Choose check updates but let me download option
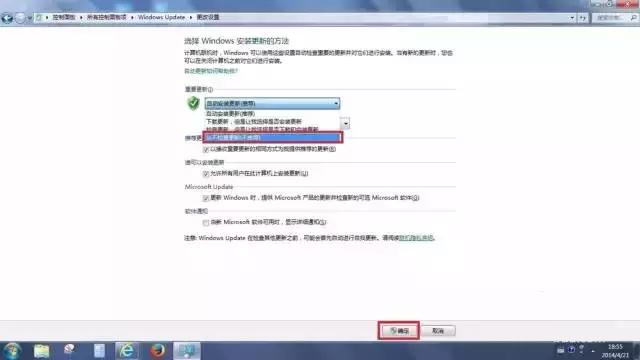 [x=272, y=129]
